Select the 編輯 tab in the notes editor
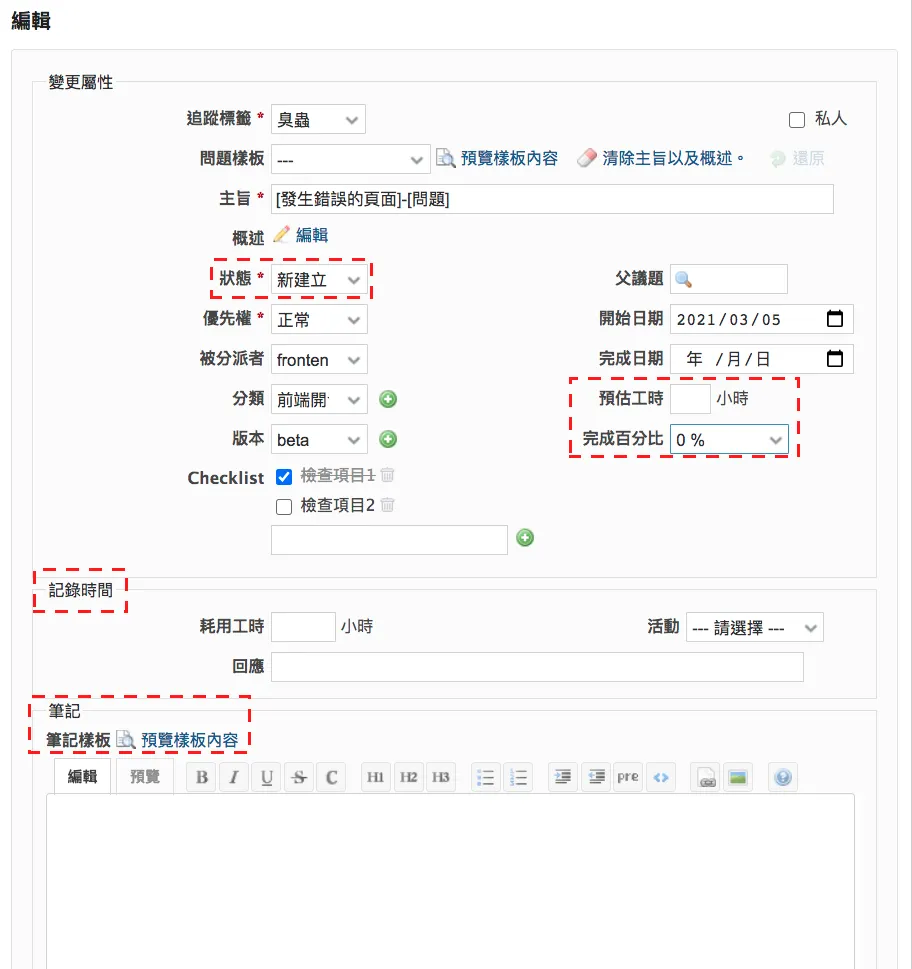 tap(82, 776)
